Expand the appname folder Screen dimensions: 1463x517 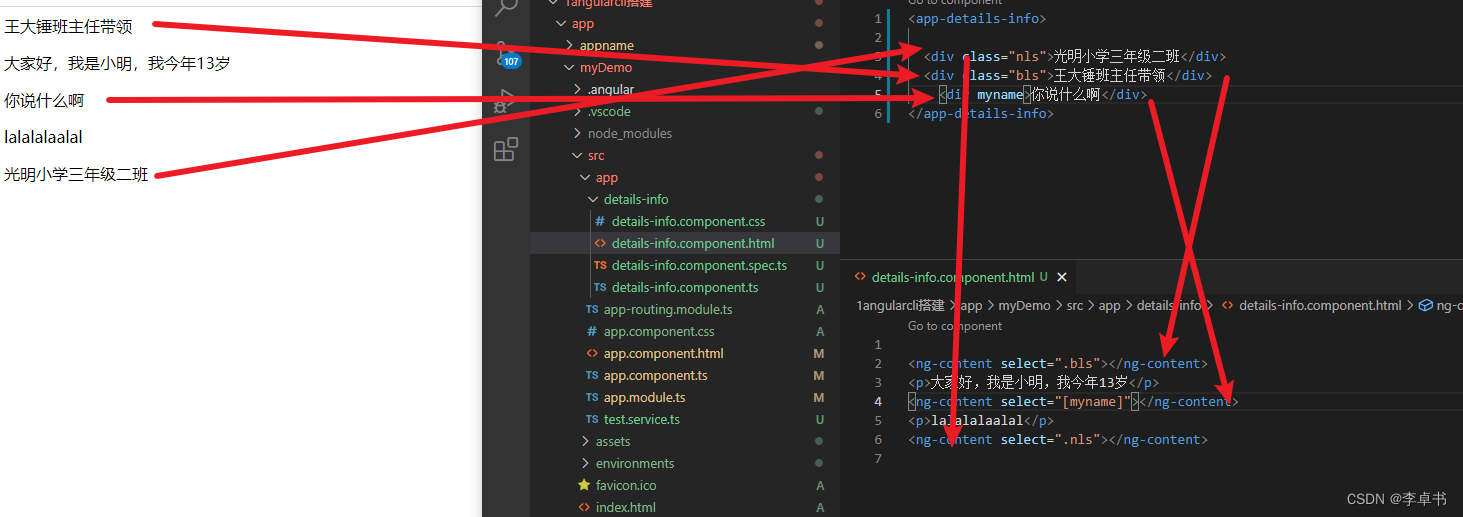point(570,46)
